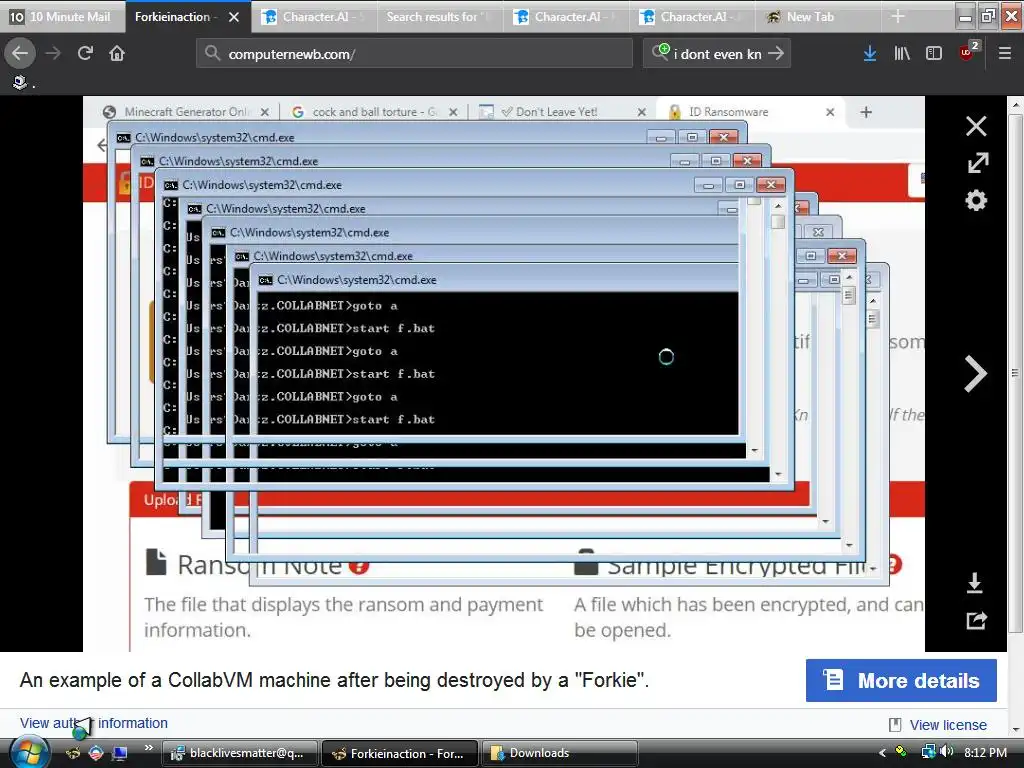The image size is (1024, 768).
Task: Click the network tray icon
Action: pyautogui.click(x=927, y=752)
